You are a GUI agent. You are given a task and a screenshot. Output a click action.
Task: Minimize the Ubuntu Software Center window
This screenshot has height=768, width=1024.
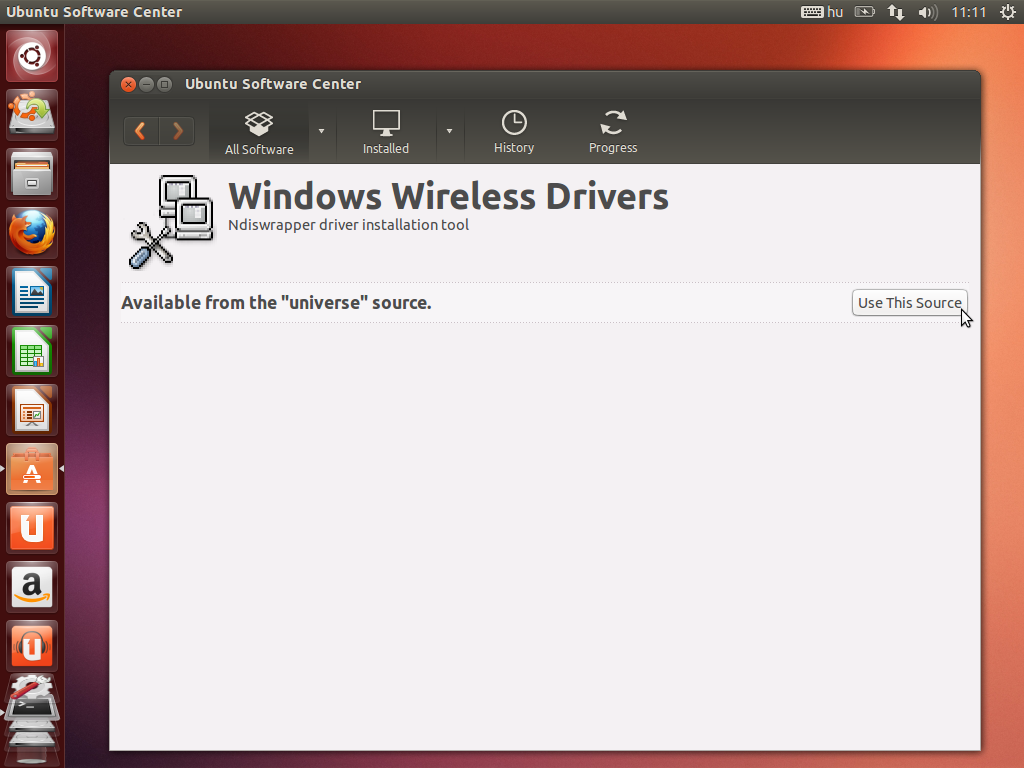147,84
